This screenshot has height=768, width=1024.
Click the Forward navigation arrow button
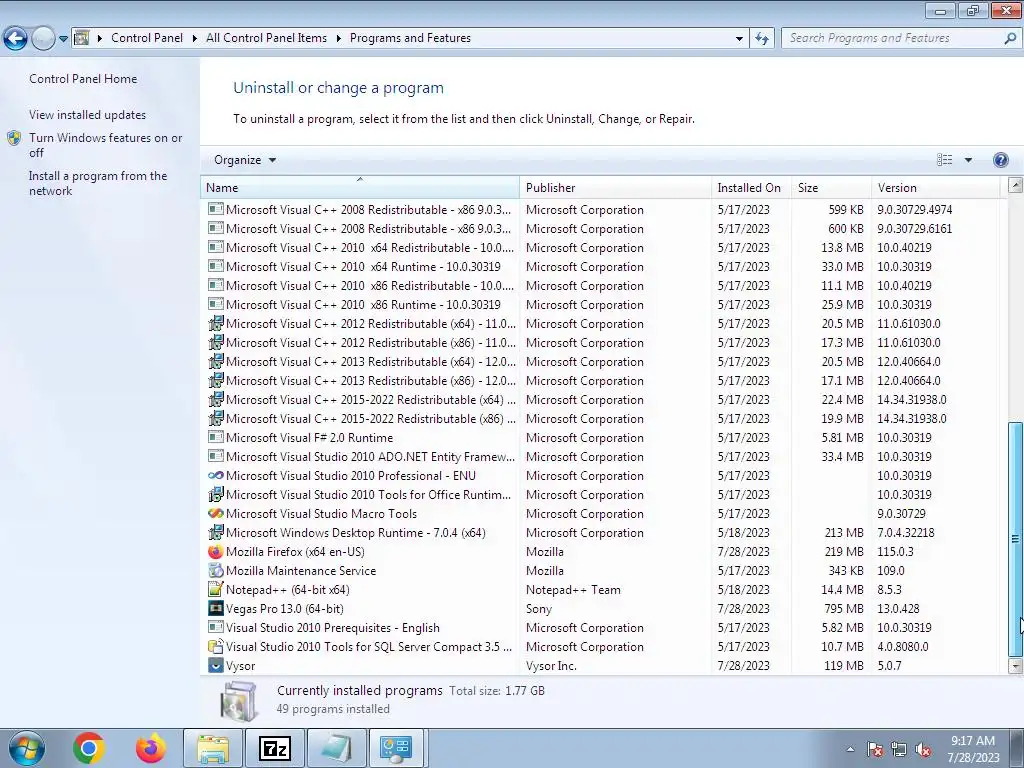pos(44,39)
